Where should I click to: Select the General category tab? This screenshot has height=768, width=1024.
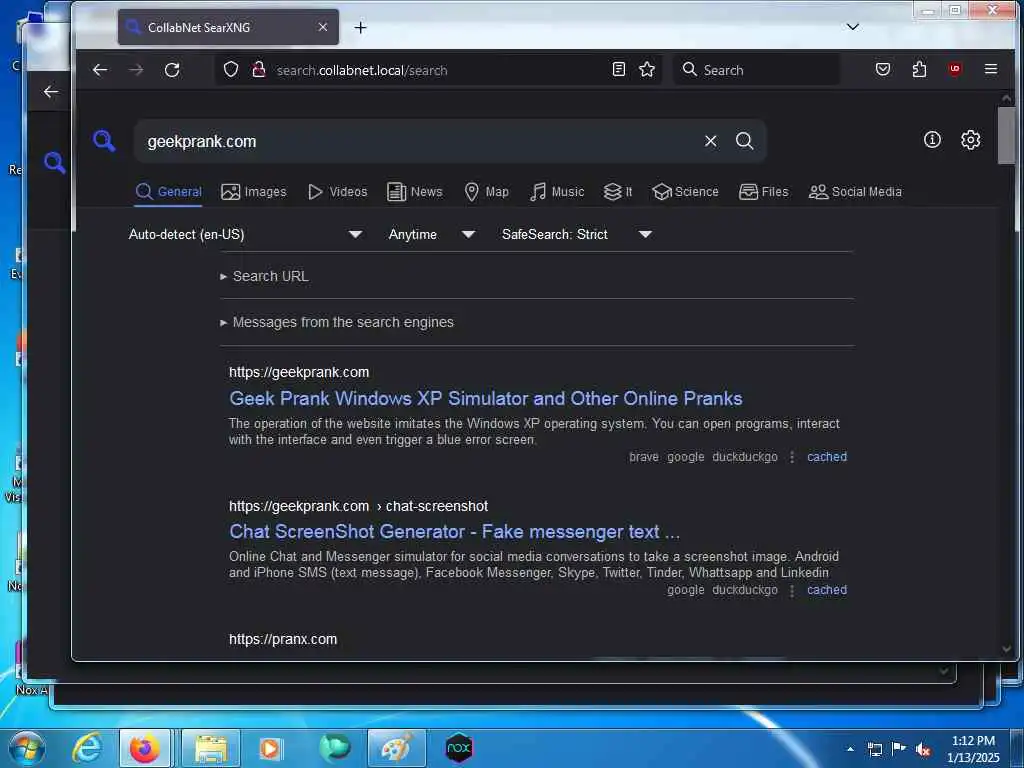click(x=168, y=192)
